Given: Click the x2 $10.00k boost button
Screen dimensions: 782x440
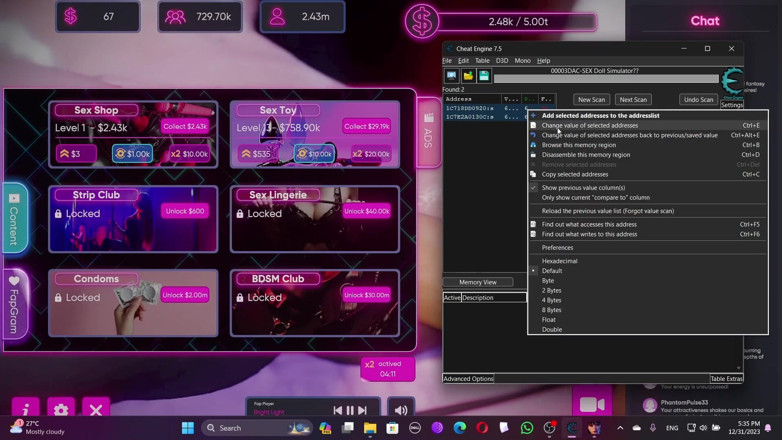Looking at the screenshot, I should [189, 154].
